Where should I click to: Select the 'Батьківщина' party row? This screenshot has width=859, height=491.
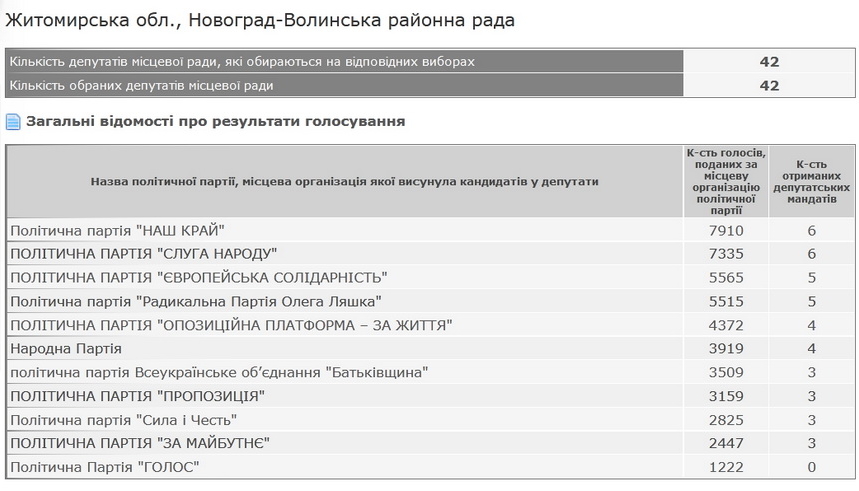tap(219, 372)
